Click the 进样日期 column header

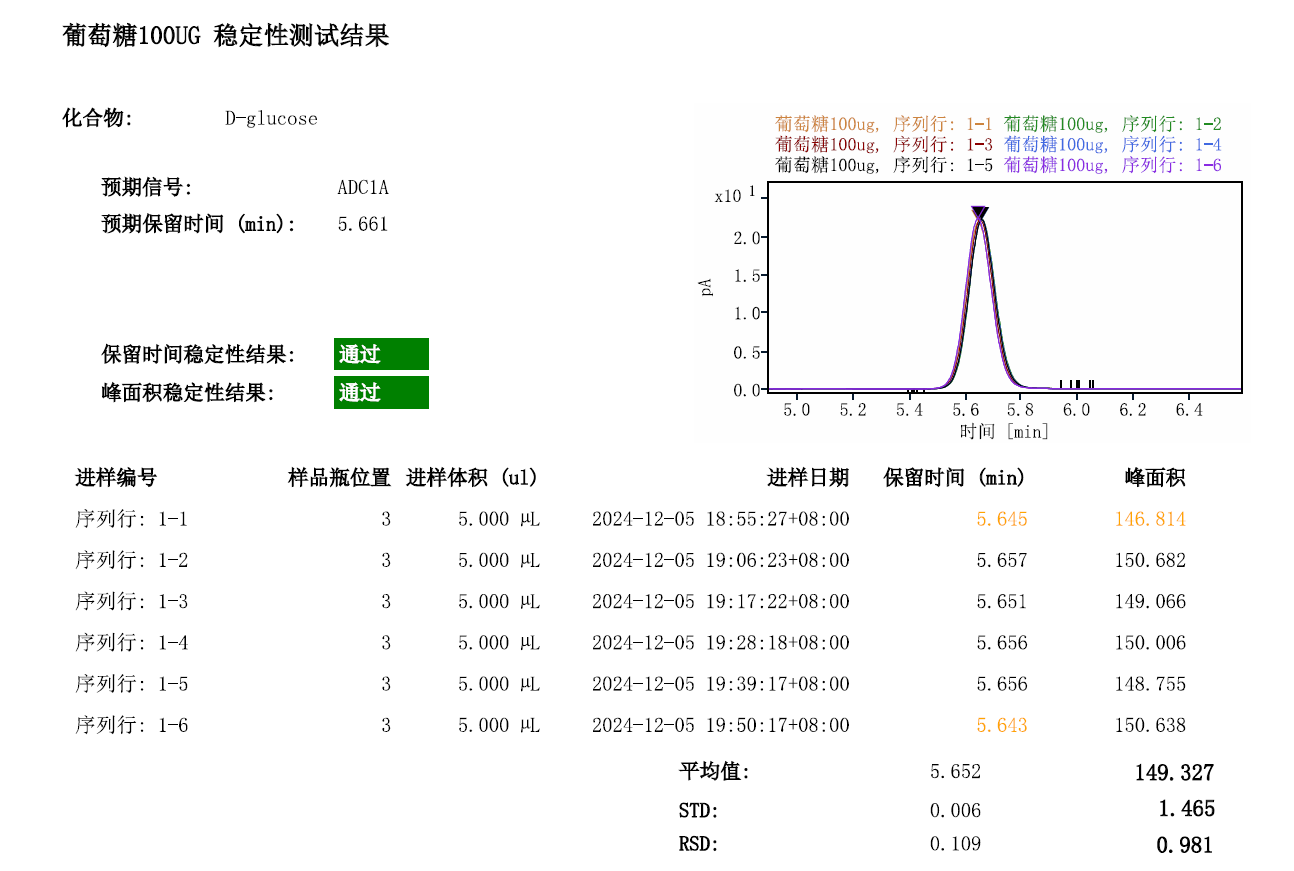(x=808, y=478)
